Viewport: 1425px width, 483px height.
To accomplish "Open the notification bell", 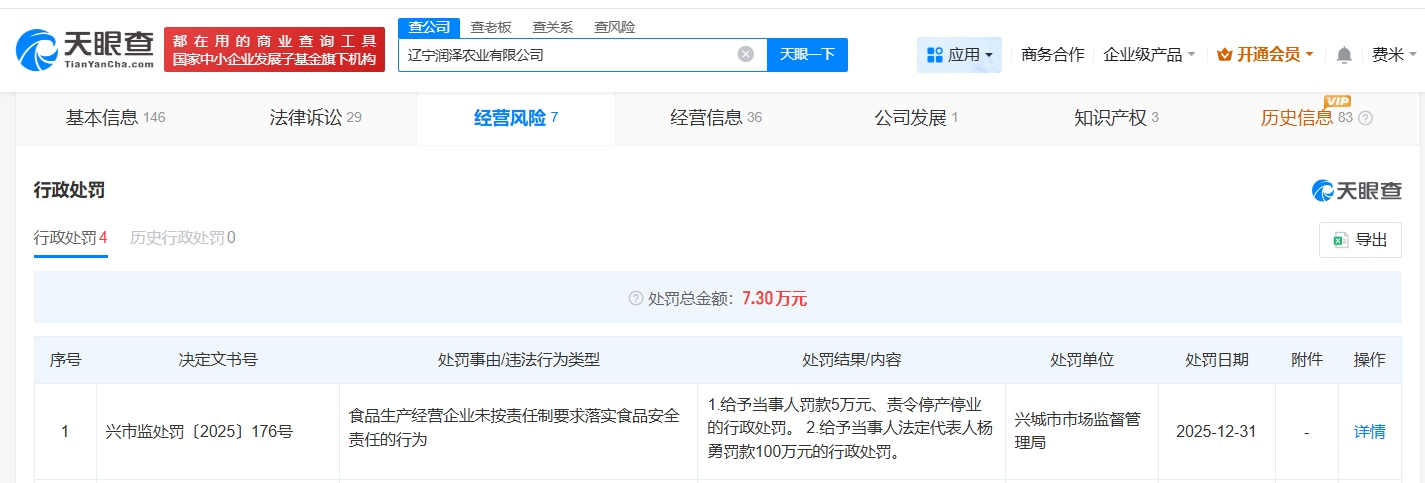I will [x=1344, y=55].
